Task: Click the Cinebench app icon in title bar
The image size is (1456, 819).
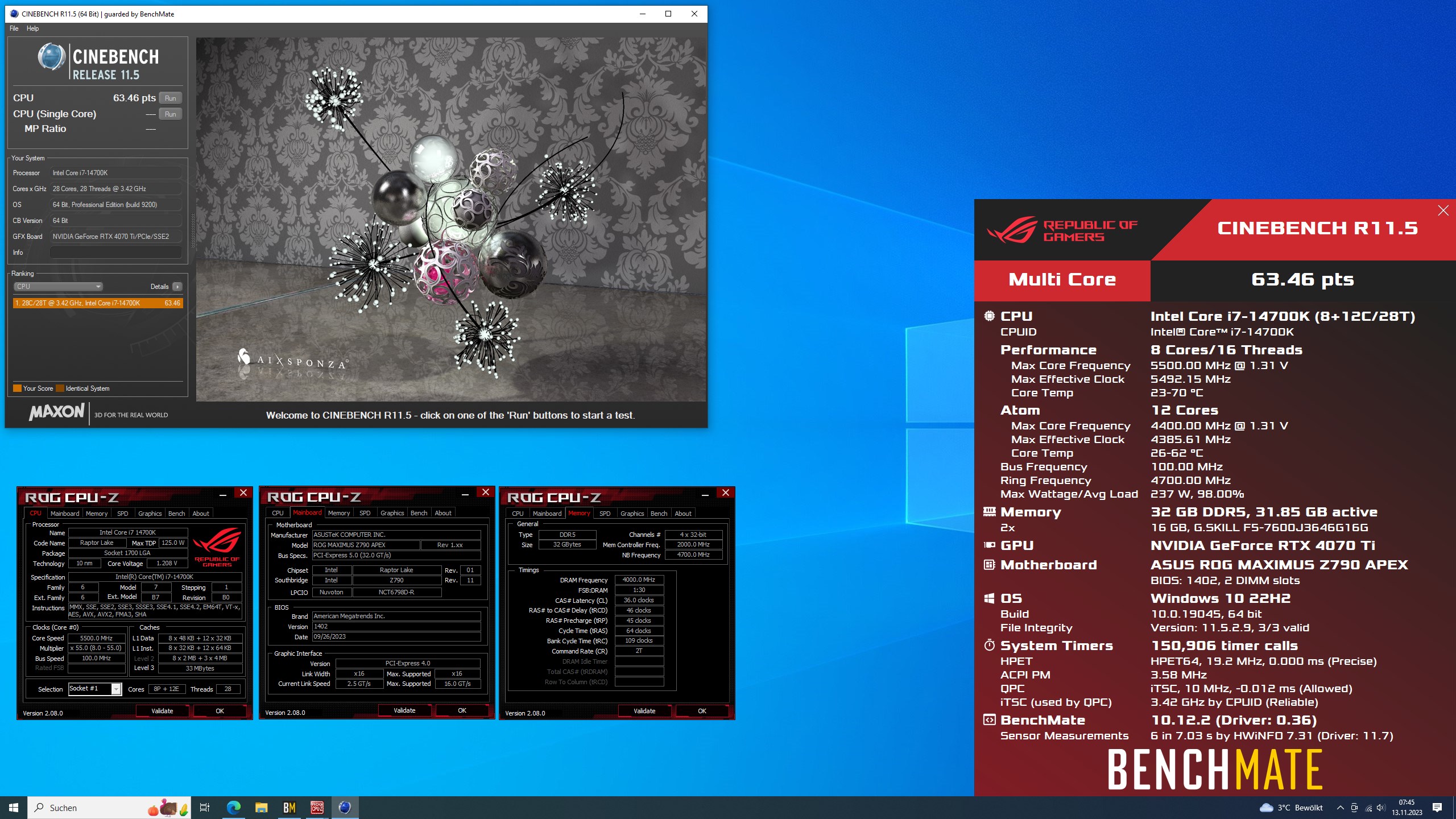Action: click(14, 14)
